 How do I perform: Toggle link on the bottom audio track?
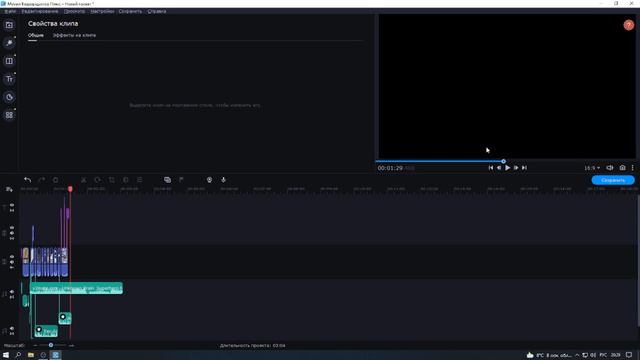12,333
